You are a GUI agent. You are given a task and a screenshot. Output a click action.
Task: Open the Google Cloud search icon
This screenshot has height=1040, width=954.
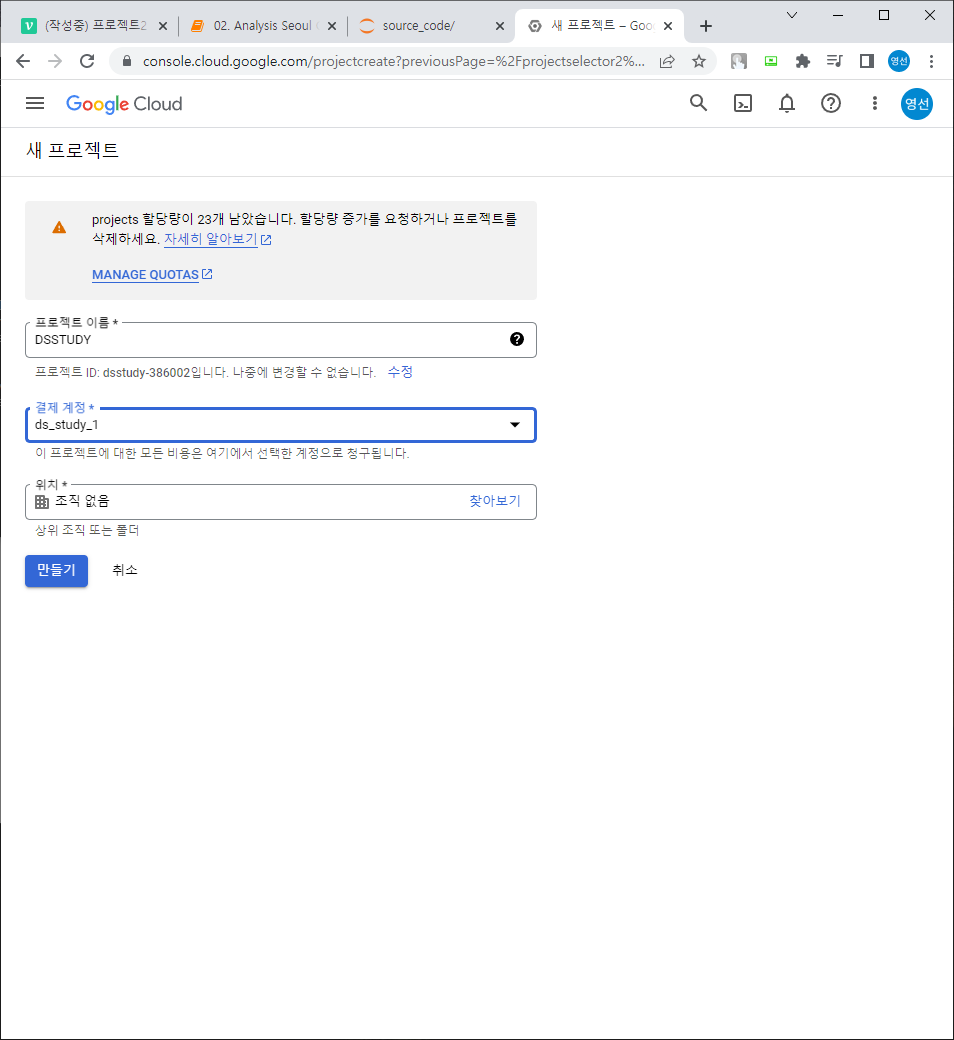pos(699,103)
